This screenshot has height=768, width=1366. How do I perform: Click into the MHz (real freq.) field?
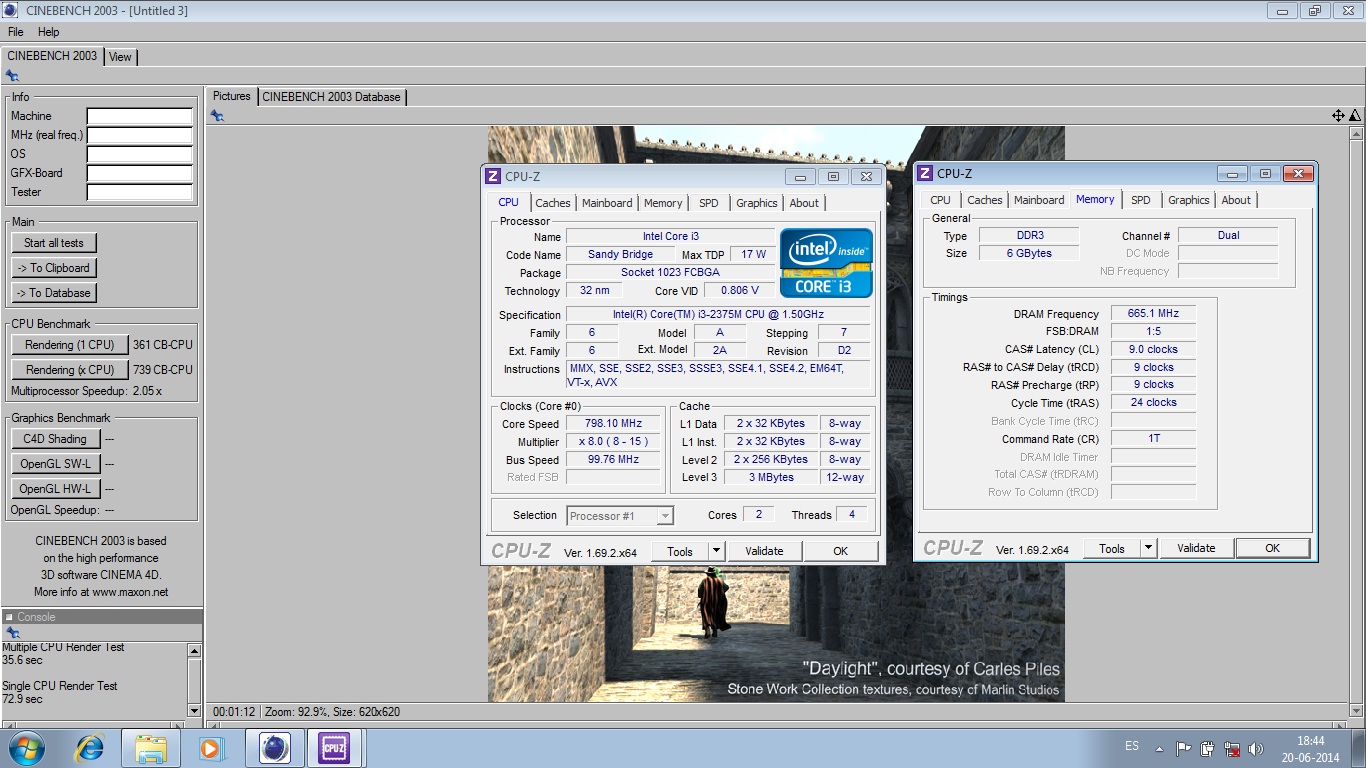139,136
